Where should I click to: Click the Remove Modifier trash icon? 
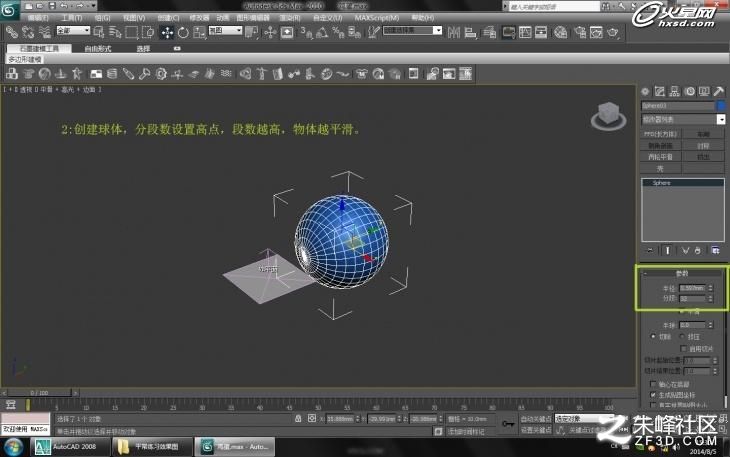pos(697,250)
